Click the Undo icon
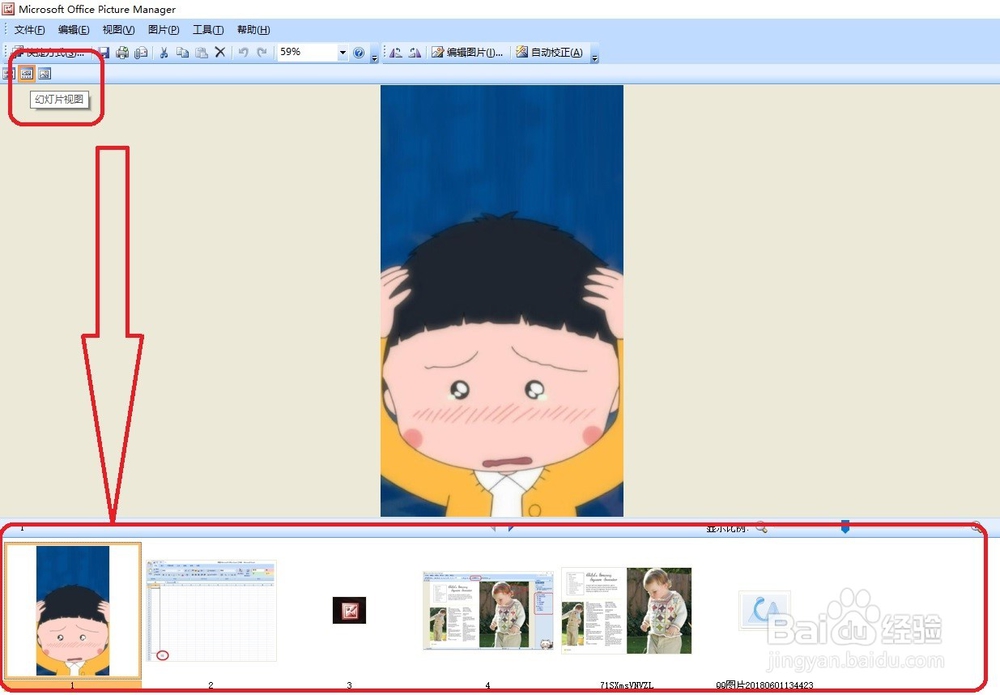The width and height of the screenshot is (1000, 695). (x=240, y=51)
